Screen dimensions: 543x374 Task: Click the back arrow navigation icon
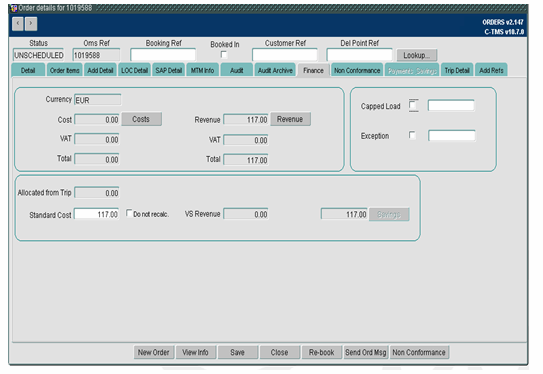click(18, 24)
